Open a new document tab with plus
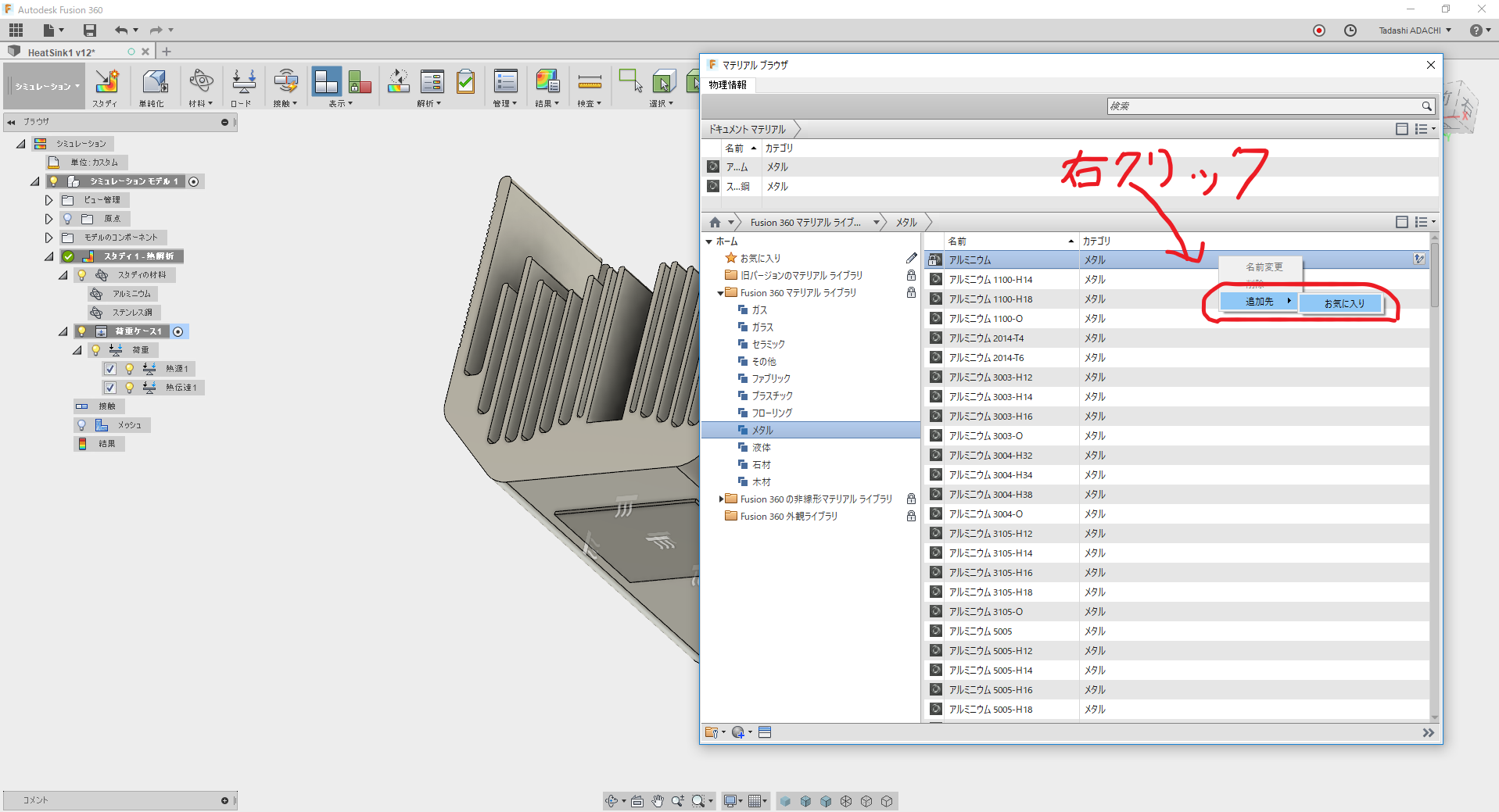 click(167, 52)
